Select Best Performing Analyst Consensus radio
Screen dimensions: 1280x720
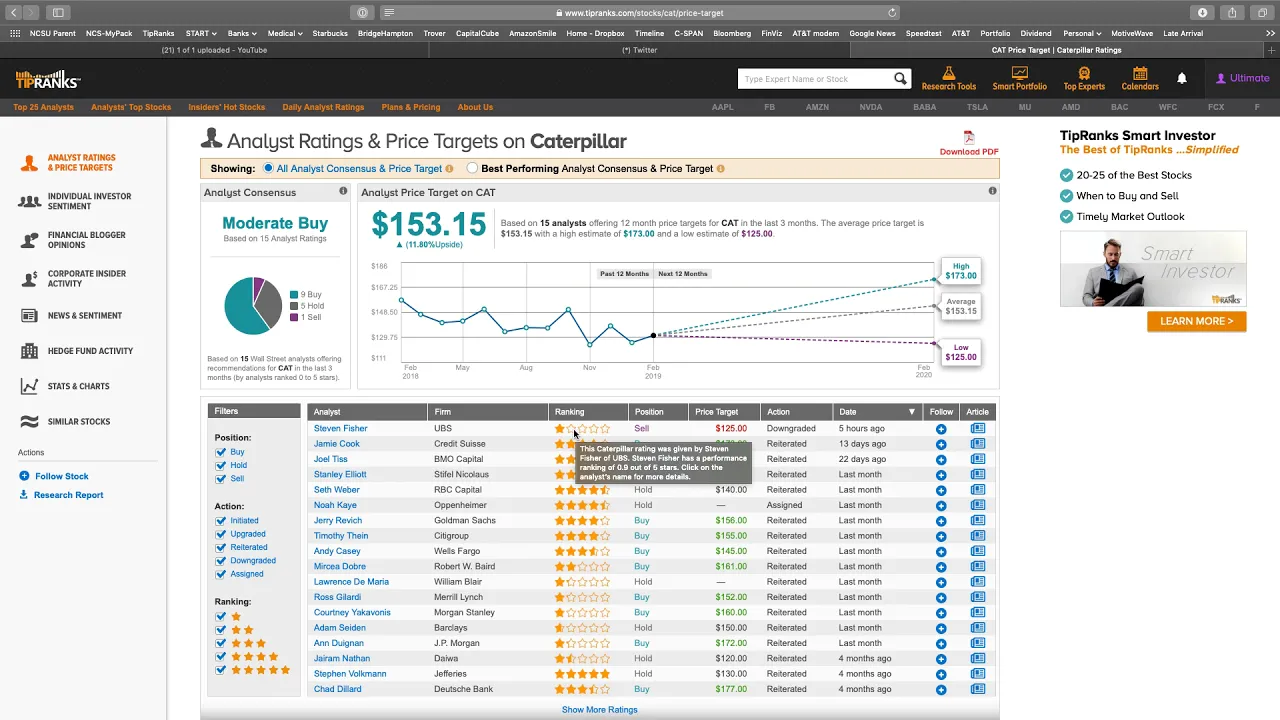click(472, 169)
